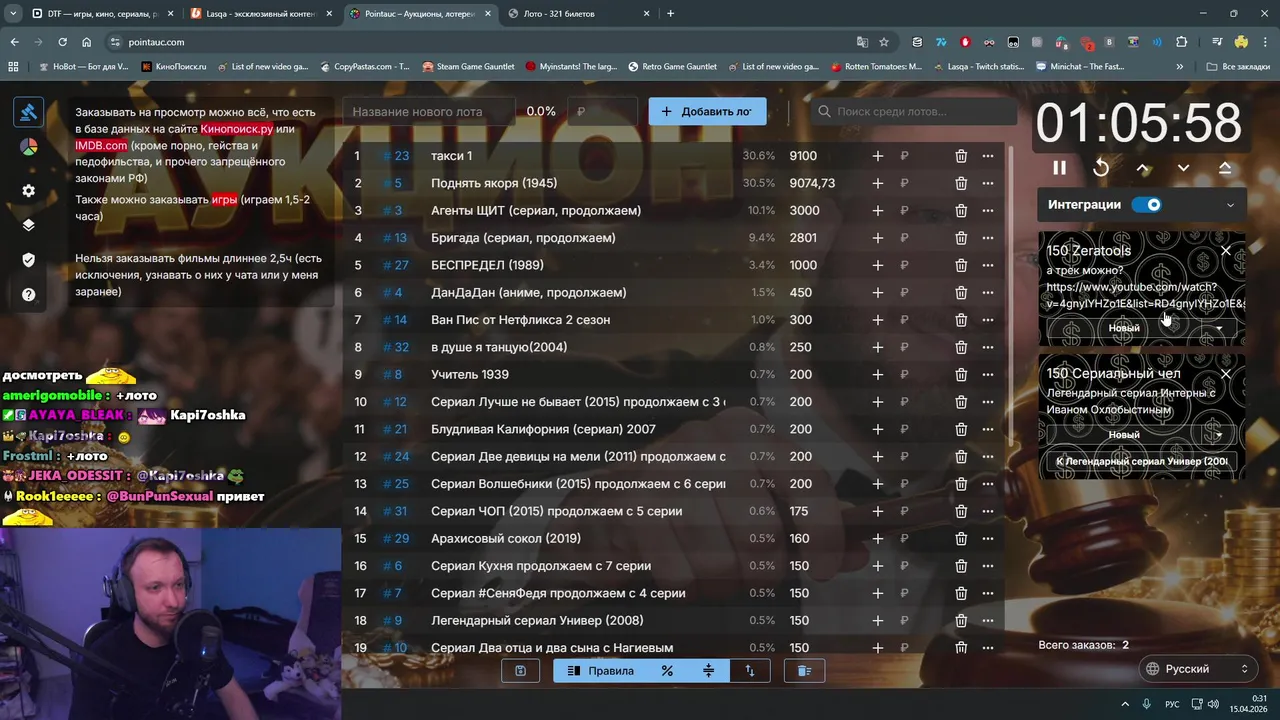The height and width of the screenshot is (720, 1280).
Task: Pause the auction timer
Action: click(1060, 168)
